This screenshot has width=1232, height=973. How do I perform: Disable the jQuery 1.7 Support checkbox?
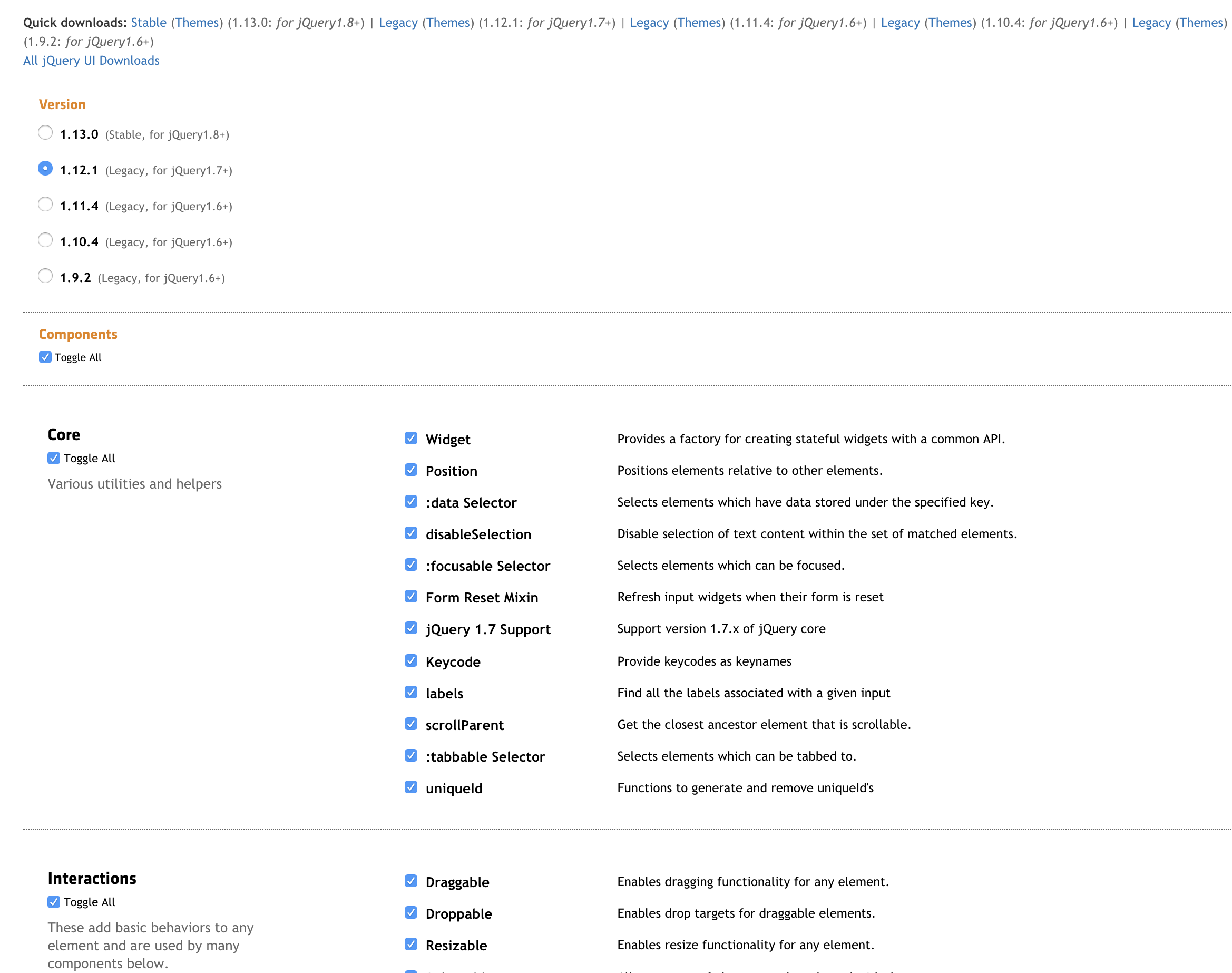410,628
